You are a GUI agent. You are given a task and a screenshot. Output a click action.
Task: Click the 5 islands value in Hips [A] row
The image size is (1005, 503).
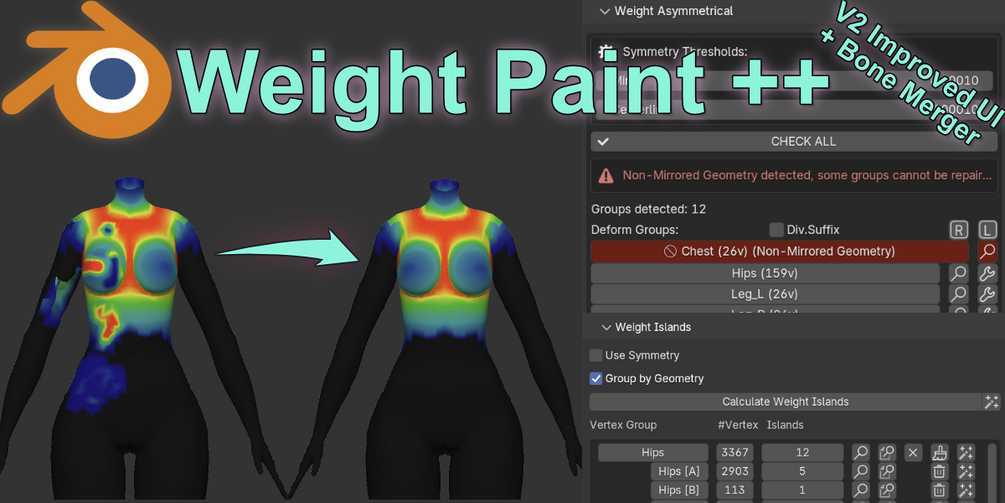802,472
